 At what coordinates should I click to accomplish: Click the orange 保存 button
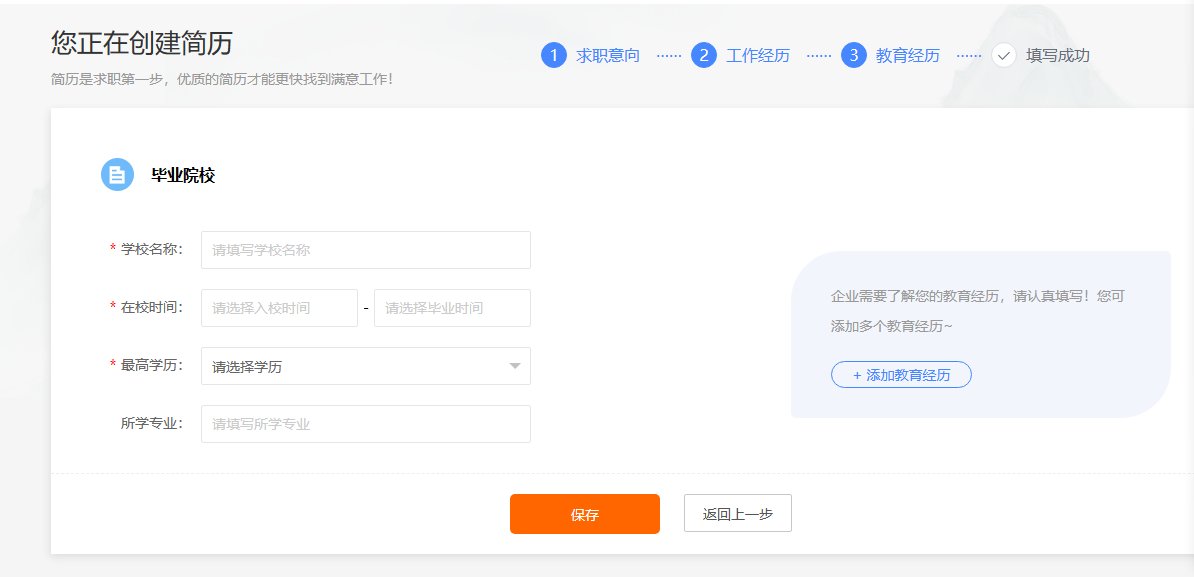585,513
